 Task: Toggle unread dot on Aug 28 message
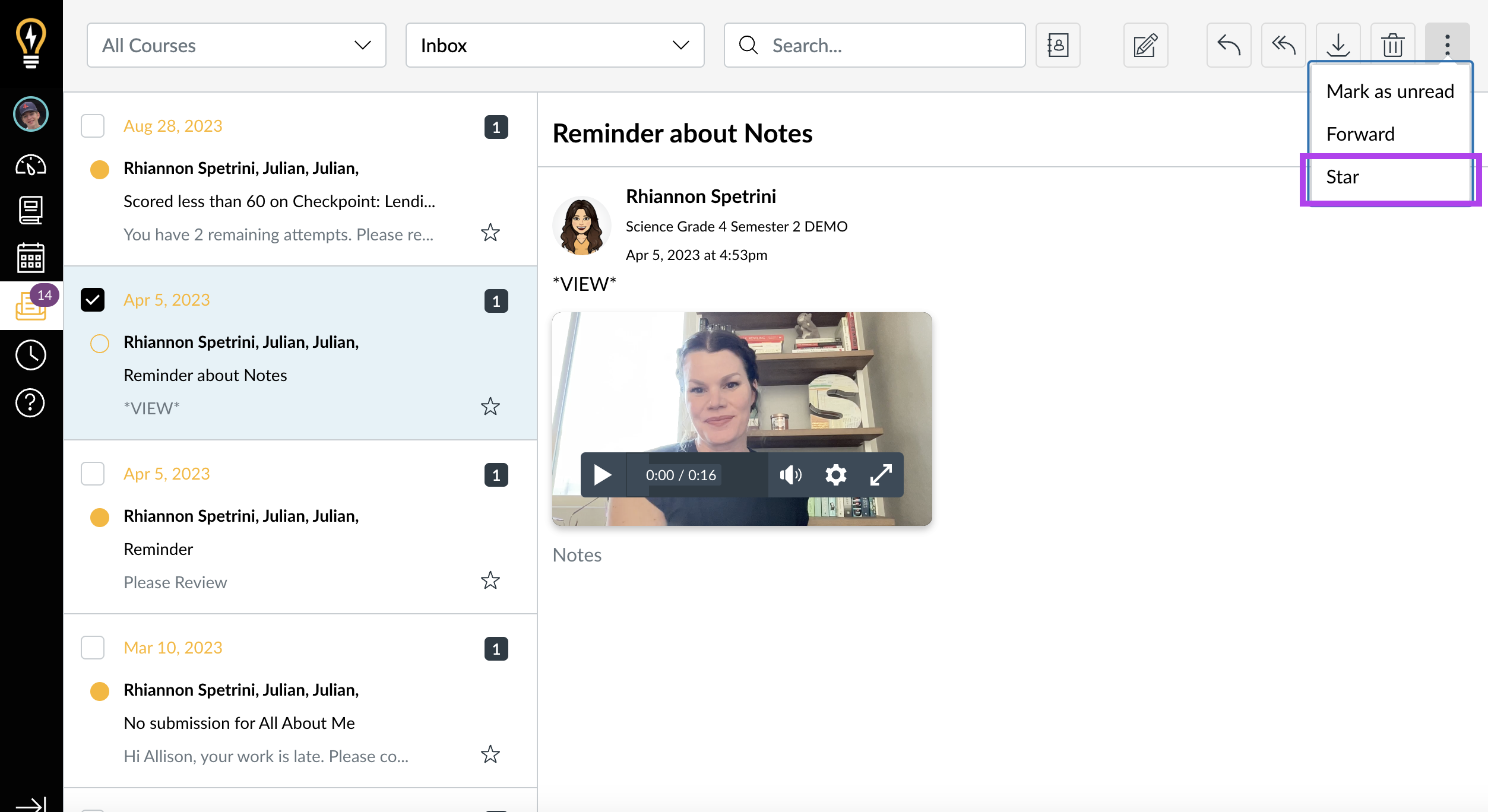[x=100, y=169]
